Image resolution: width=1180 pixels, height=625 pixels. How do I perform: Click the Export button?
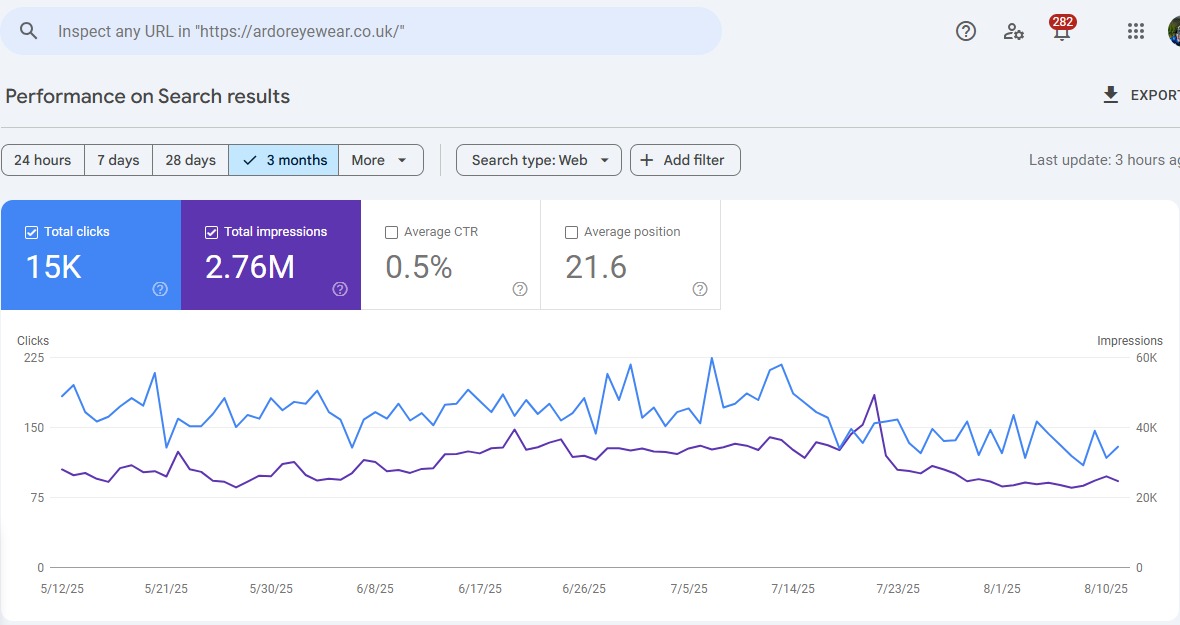coord(1140,95)
